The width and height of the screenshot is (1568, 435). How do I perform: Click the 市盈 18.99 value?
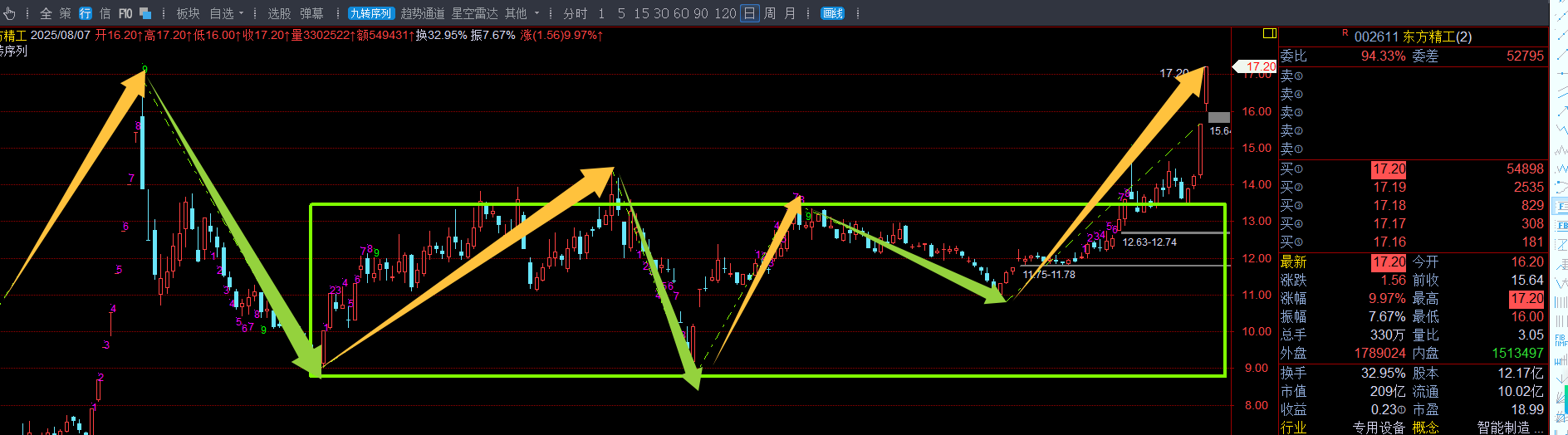[1527, 409]
